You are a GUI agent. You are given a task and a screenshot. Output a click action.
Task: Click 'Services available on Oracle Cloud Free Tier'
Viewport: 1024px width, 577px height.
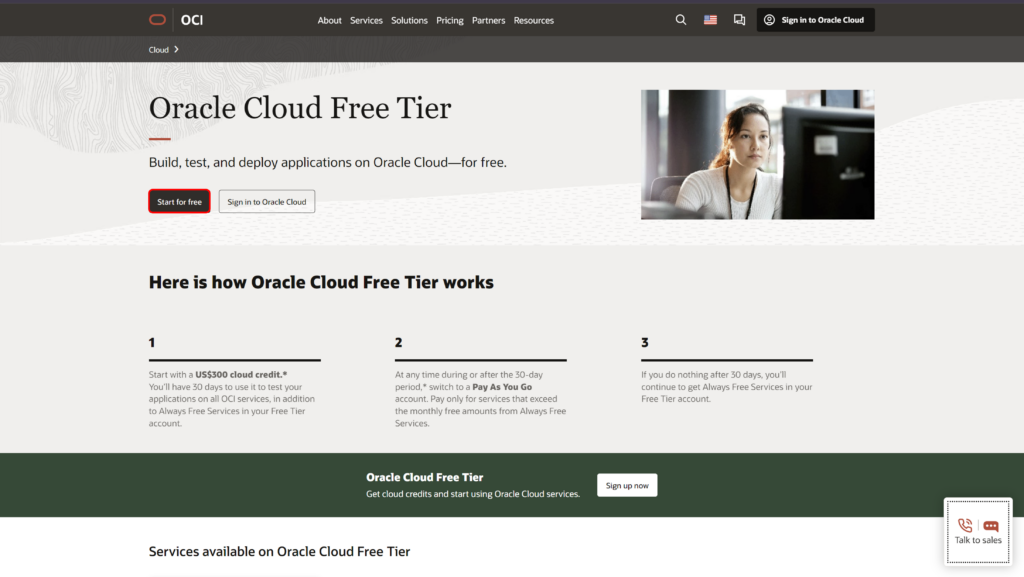point(279,552)
